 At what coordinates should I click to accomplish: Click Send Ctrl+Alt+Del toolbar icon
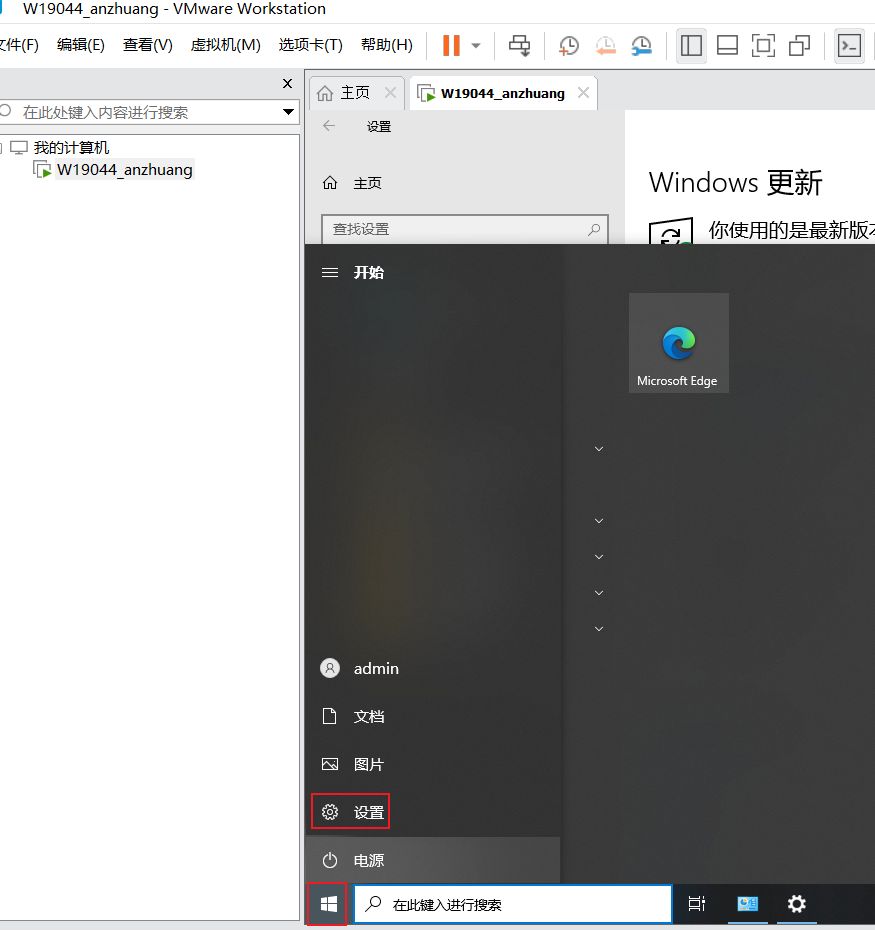tap(519, 45)
